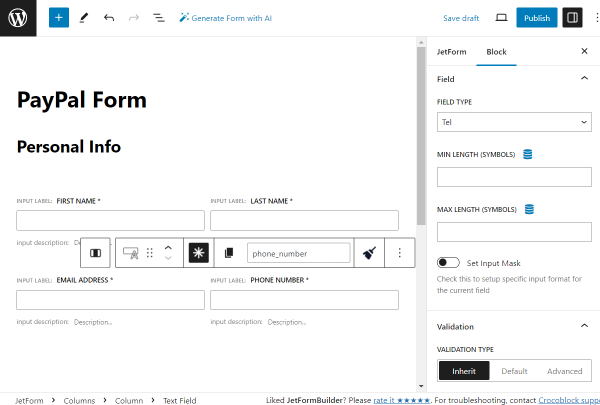Switch to the Block tab

pyautogui.click(x=496, y=52)
